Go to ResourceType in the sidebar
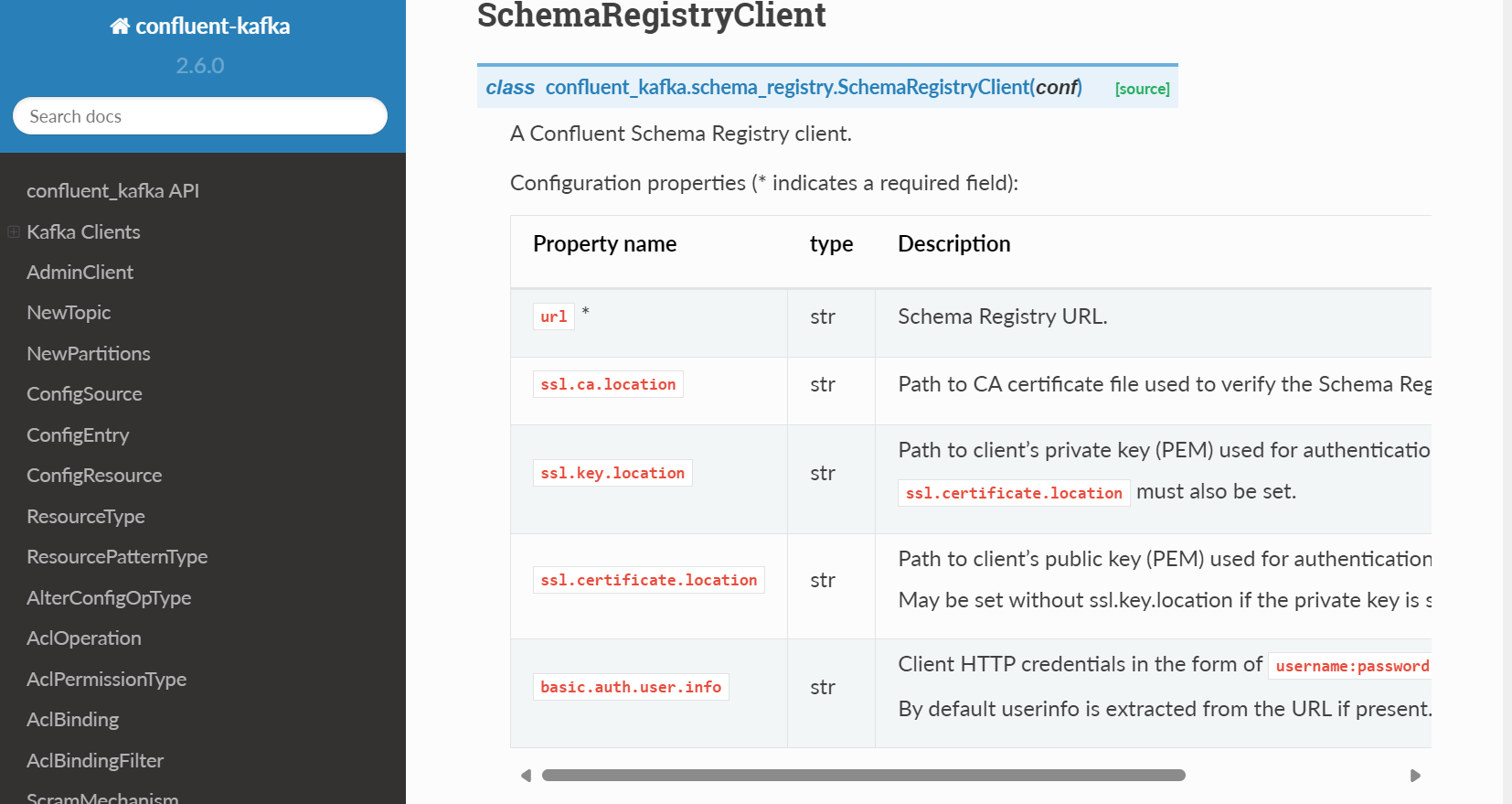Viewport: 1512px width, 804px height. point(86,517)
